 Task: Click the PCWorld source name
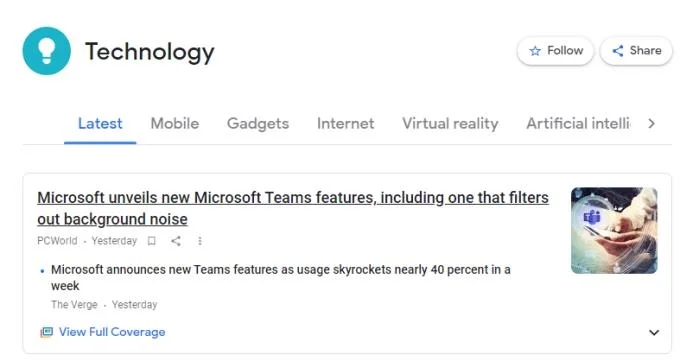57,241
